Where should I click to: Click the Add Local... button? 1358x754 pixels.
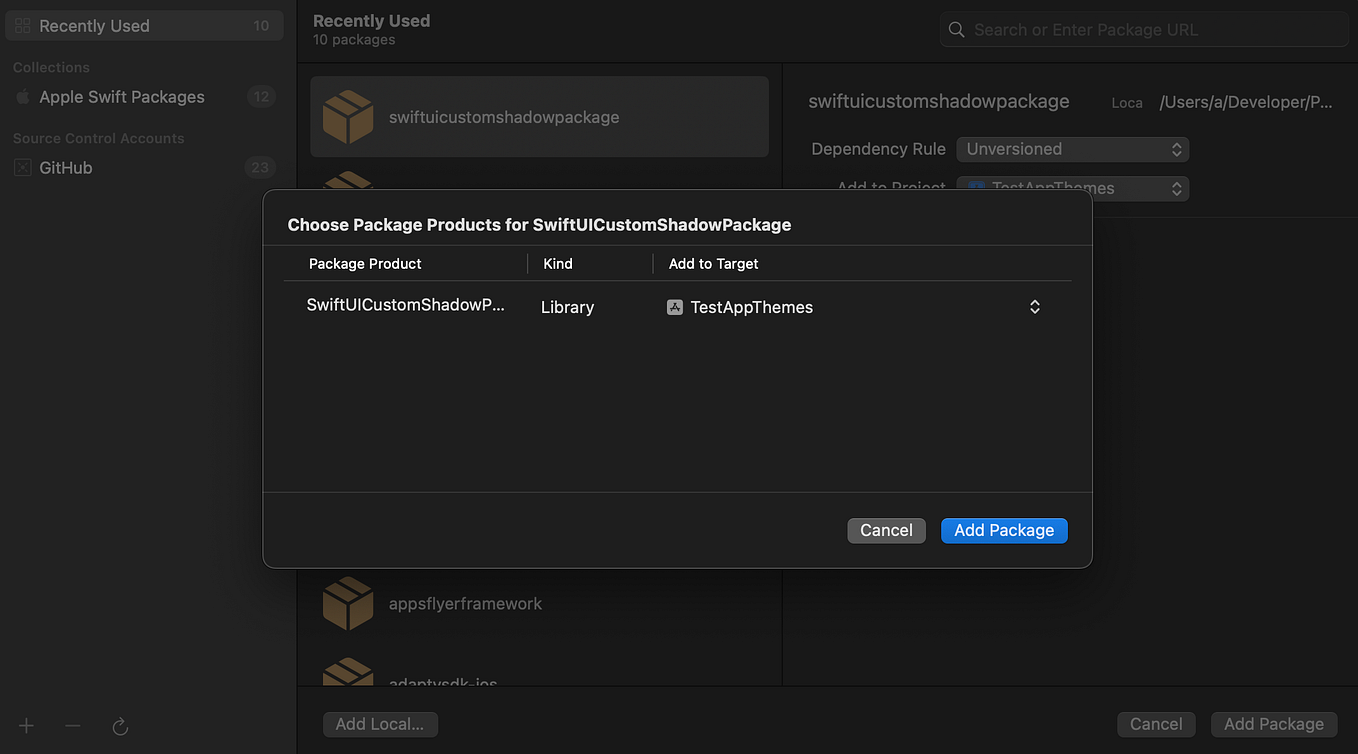pos(380,724)
